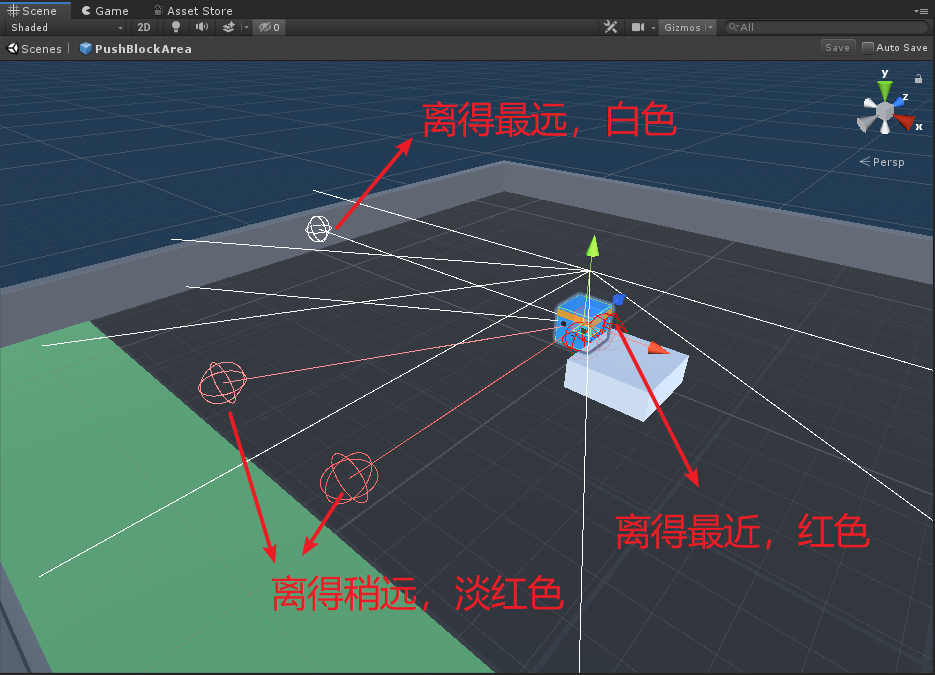Click the x axis cone on orientation gizmo
935x675 pixels.
pos(905,122)
